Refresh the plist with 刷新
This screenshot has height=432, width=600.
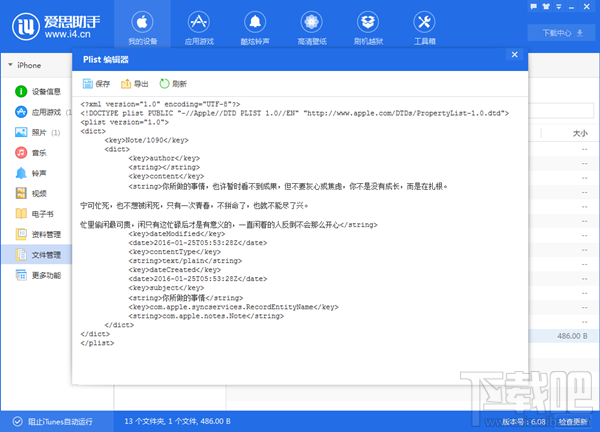click(173, 84)
